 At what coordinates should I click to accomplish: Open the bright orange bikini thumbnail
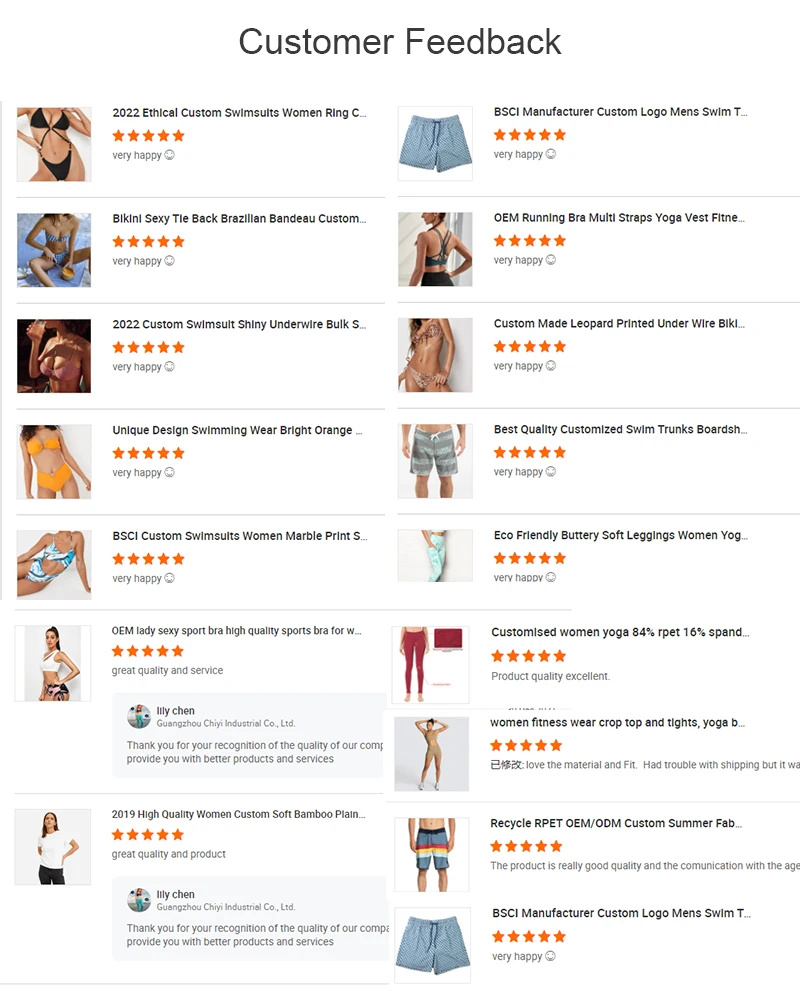[x=54, y=462]
